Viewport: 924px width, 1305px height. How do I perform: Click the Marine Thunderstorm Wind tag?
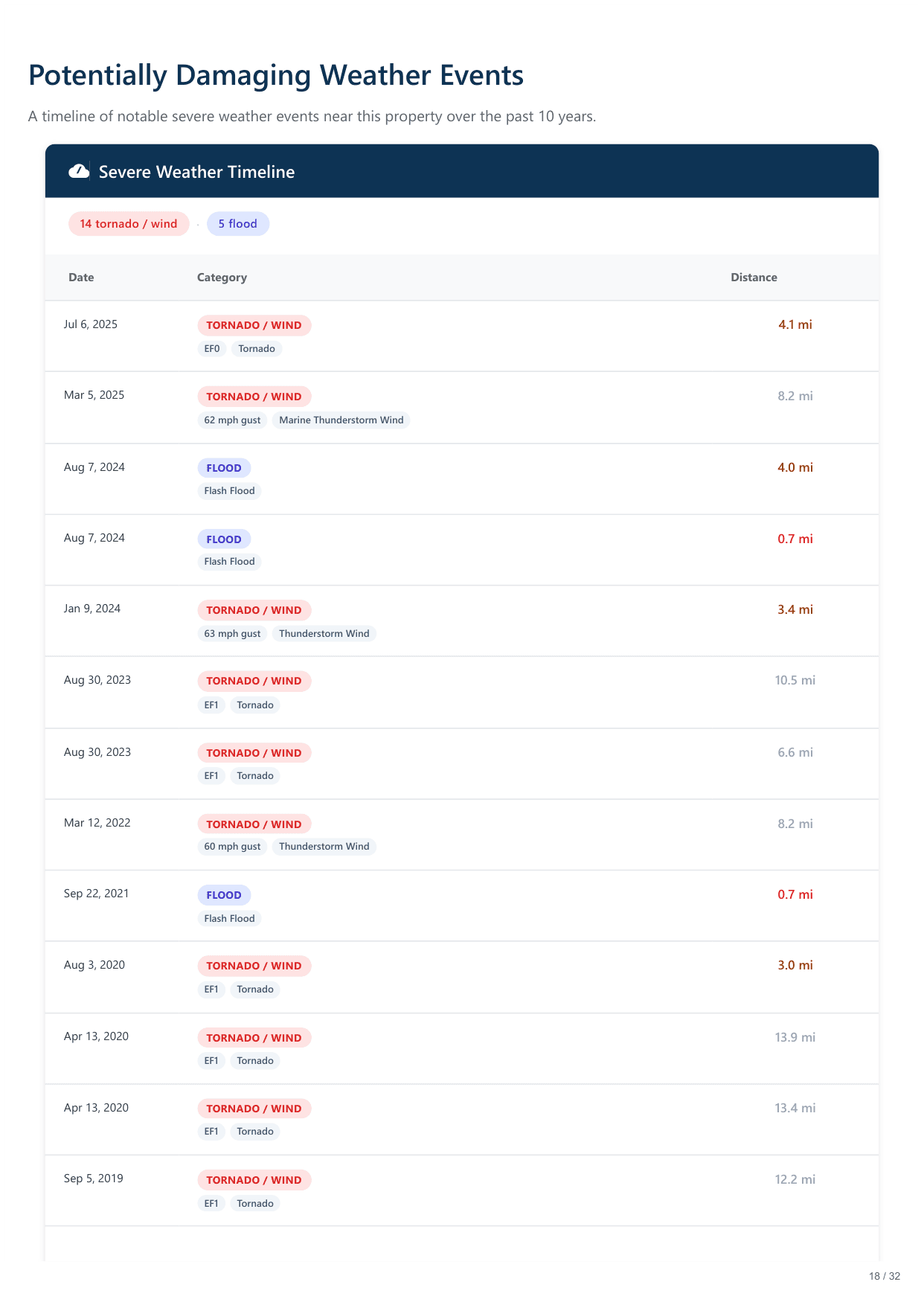(341, 420)
